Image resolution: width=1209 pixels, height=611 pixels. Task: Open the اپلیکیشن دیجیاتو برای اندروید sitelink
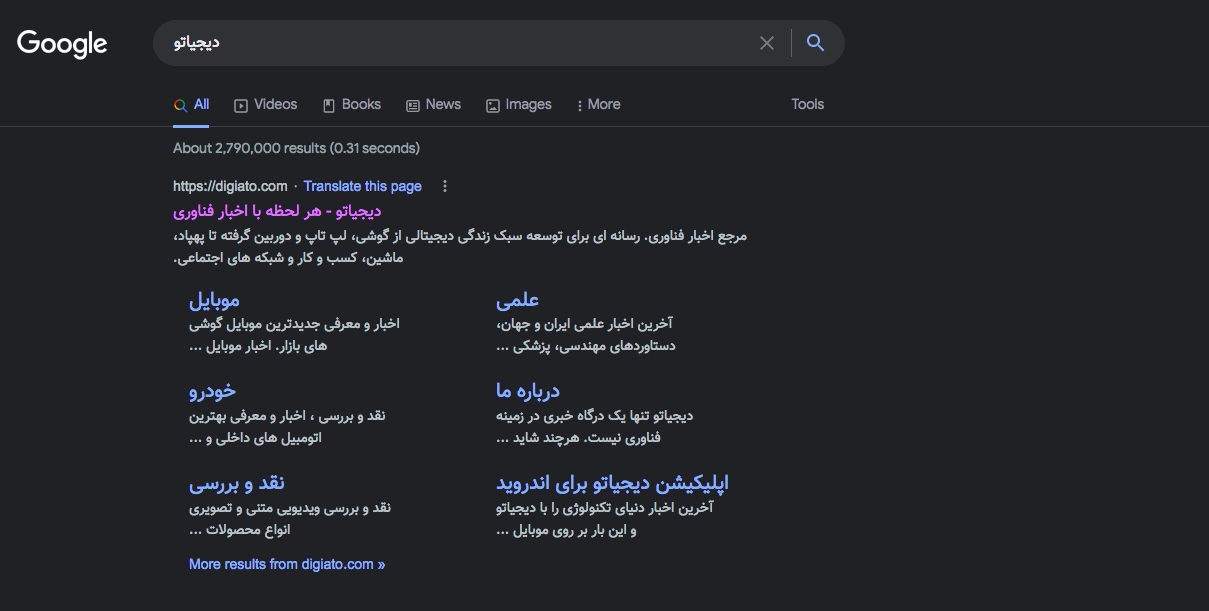(612, 483)
